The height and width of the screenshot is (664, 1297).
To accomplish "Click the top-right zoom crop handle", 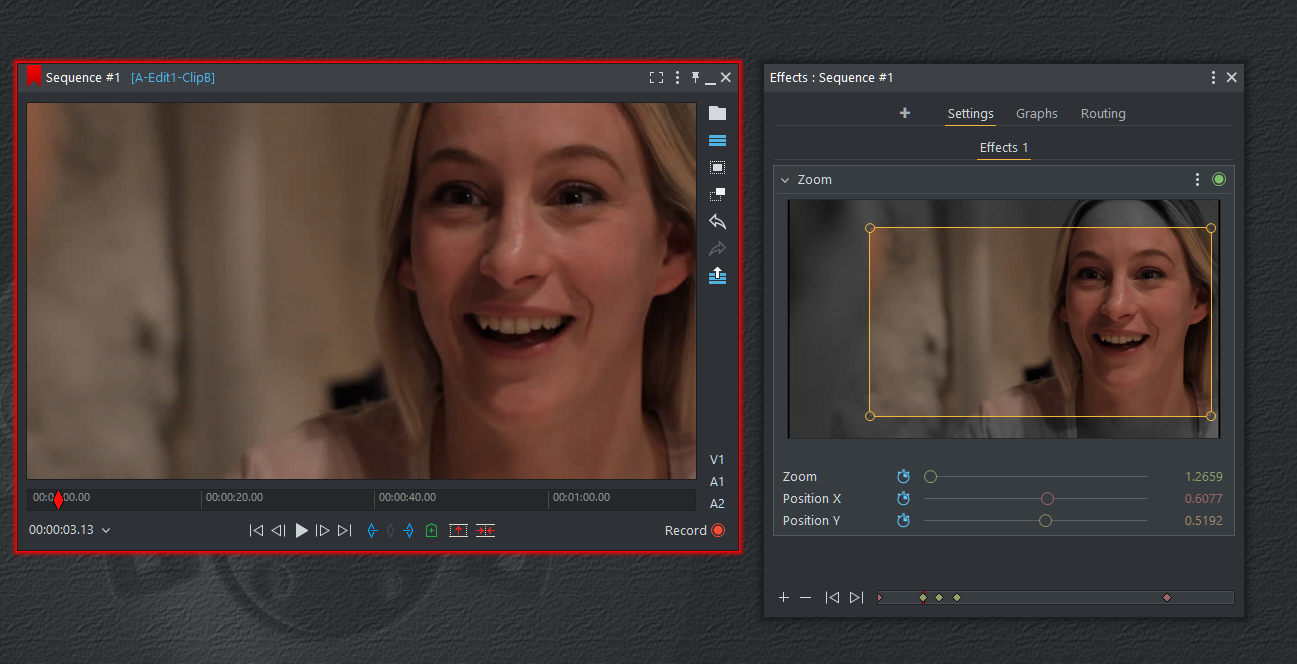I will [x=1211, y=228].
